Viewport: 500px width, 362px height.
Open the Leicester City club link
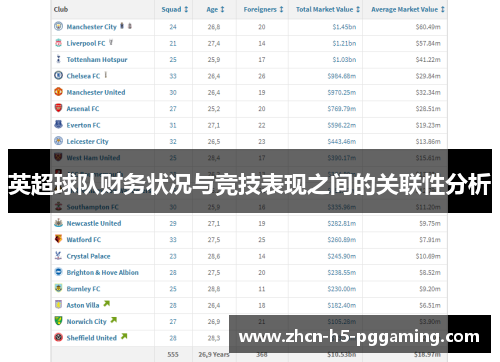87,142
